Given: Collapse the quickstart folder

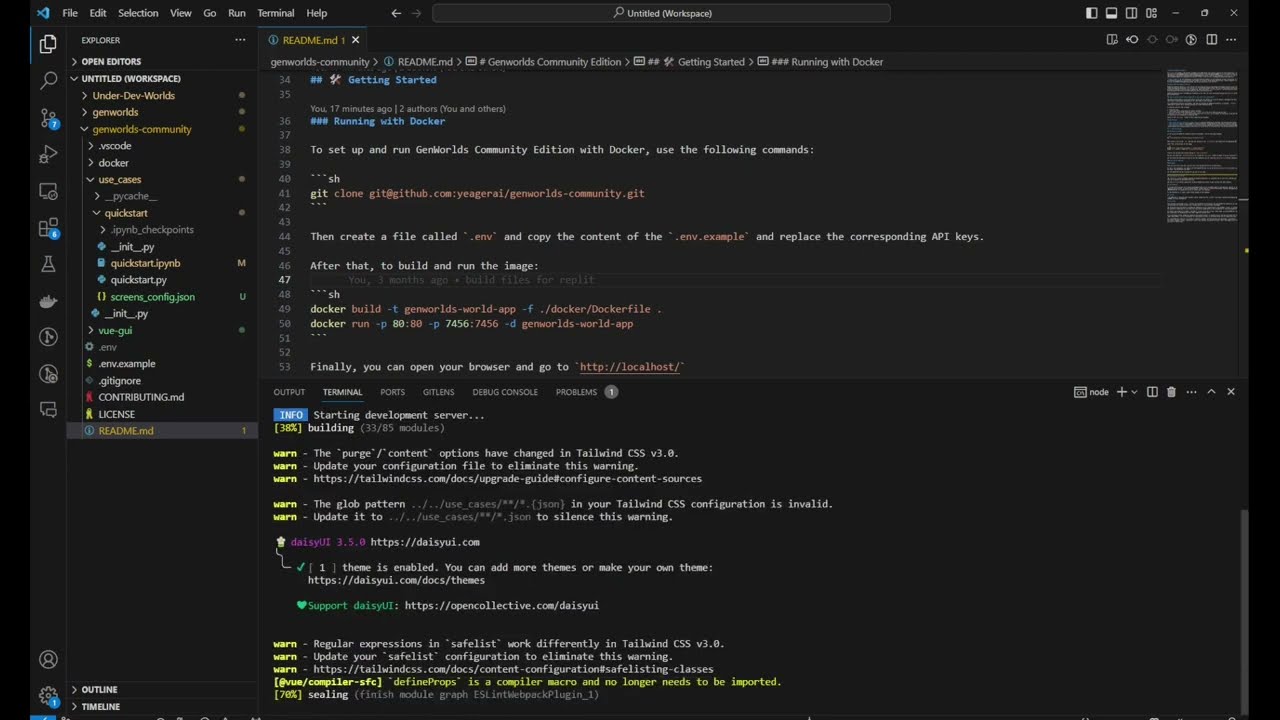Looking at the screenshot, I should point(162,213).
